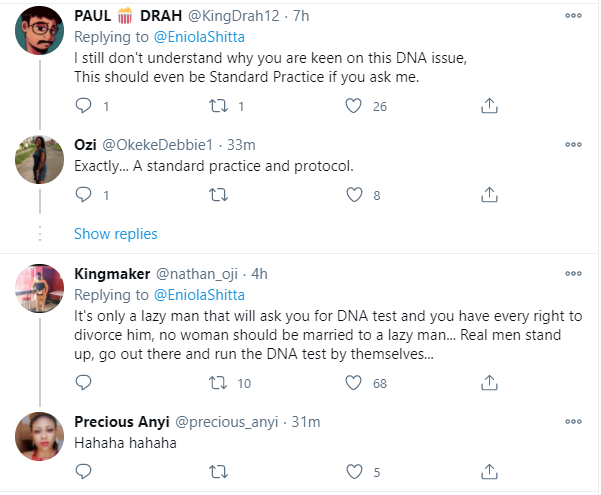Image resolution: width=601 pixels, height=495 pixels.
Task: View Kingmaker's profile picture
Action: pyautogui.click(x=43, y=292)
